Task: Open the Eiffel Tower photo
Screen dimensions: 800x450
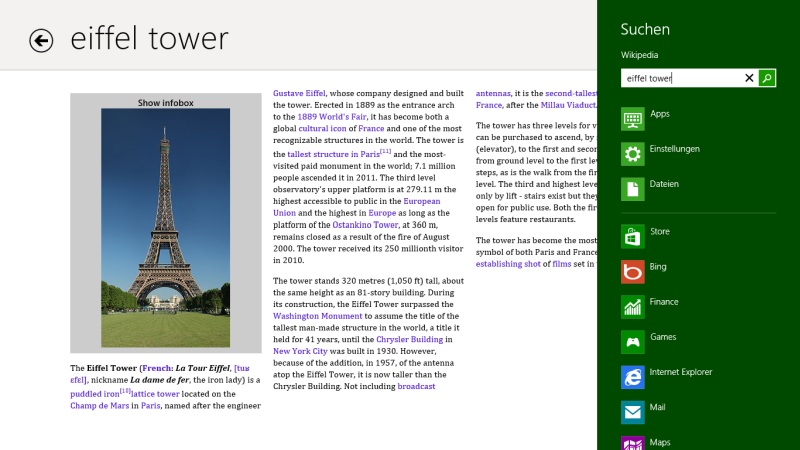Action: coord(165,228)
